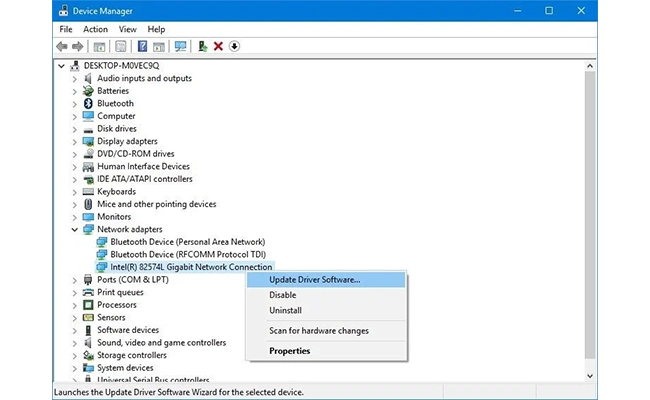Screen dimensions: 650x400
Task: Click the Mice and other pointing devices icon
Action: [x=88, y=204]
